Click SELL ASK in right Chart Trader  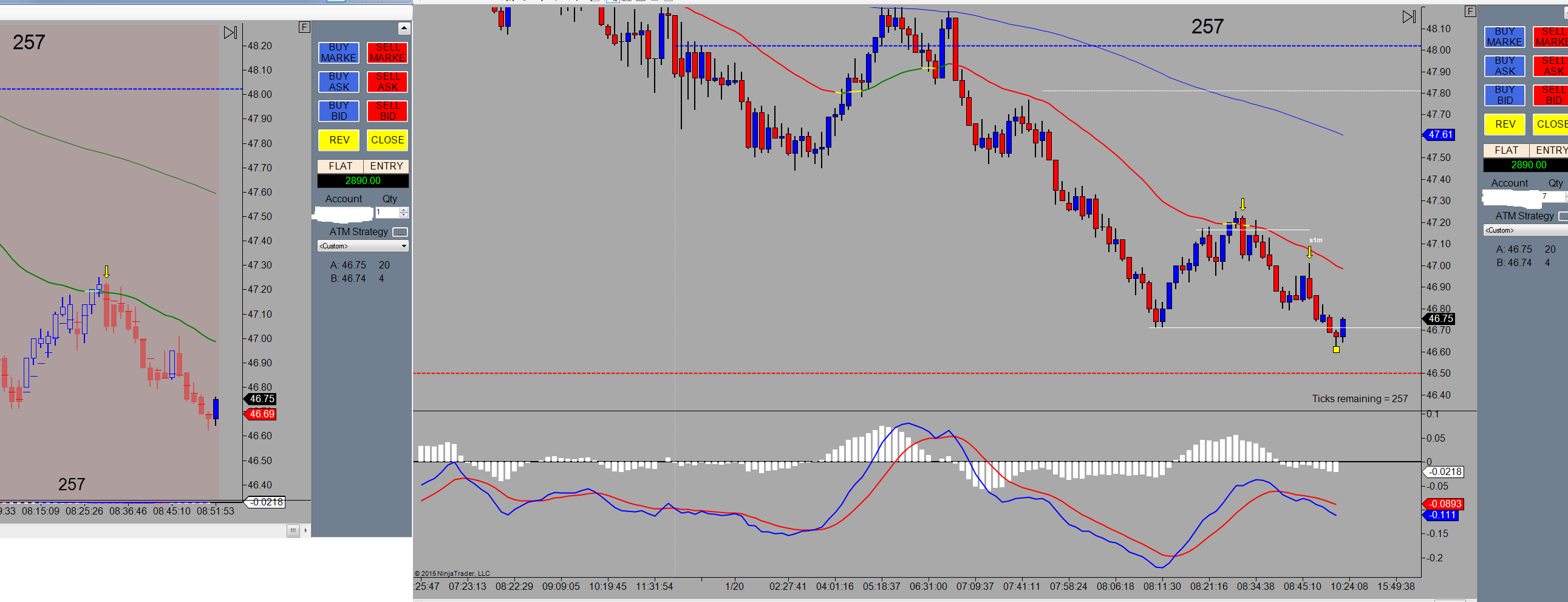(x=1550, y=66)
